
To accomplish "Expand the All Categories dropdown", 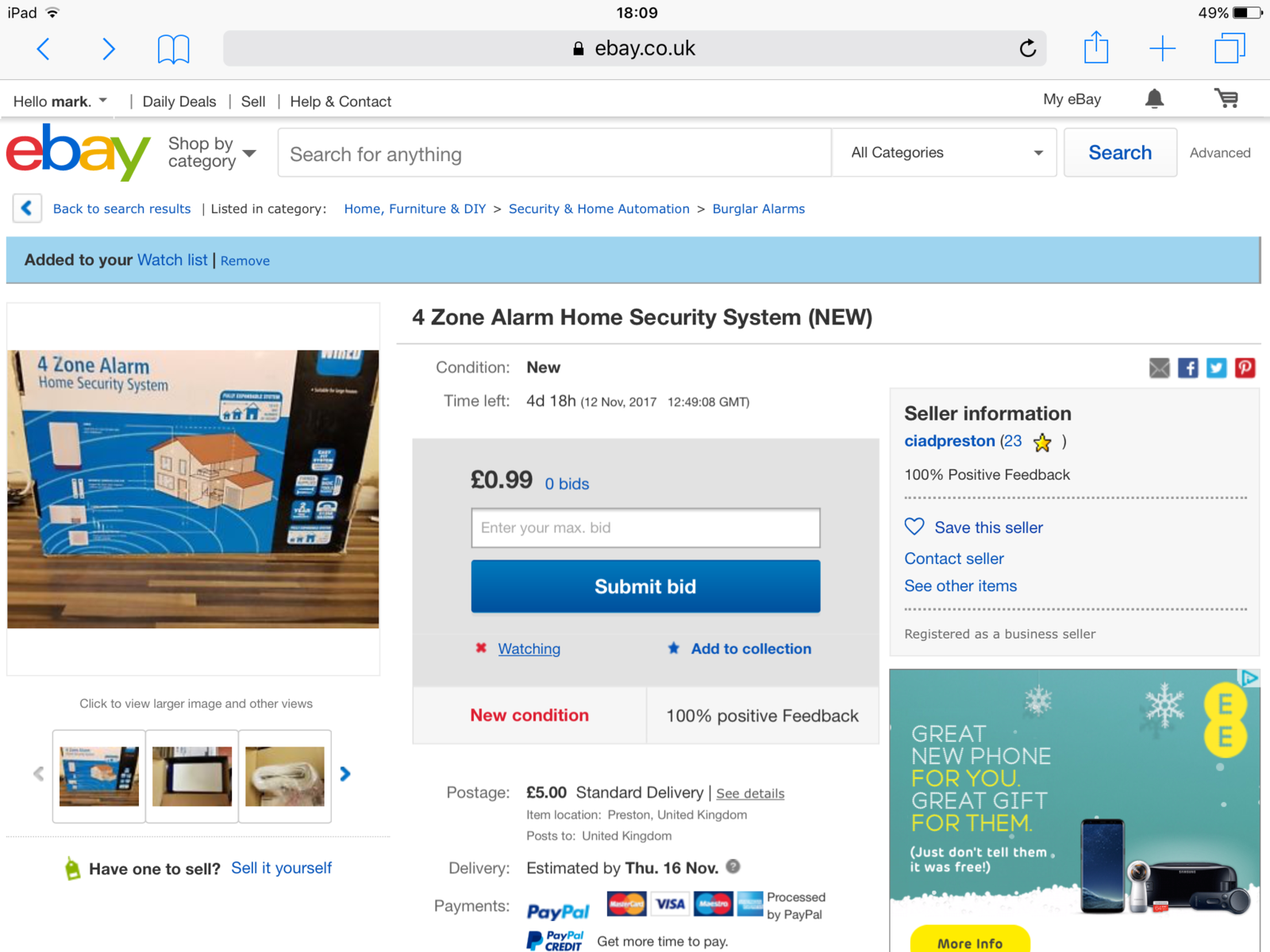I will [945, 152].
